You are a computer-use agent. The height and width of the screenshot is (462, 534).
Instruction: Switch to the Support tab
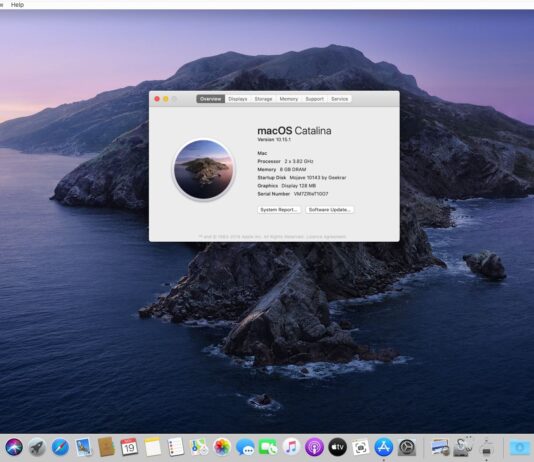[x=314, y=99]
